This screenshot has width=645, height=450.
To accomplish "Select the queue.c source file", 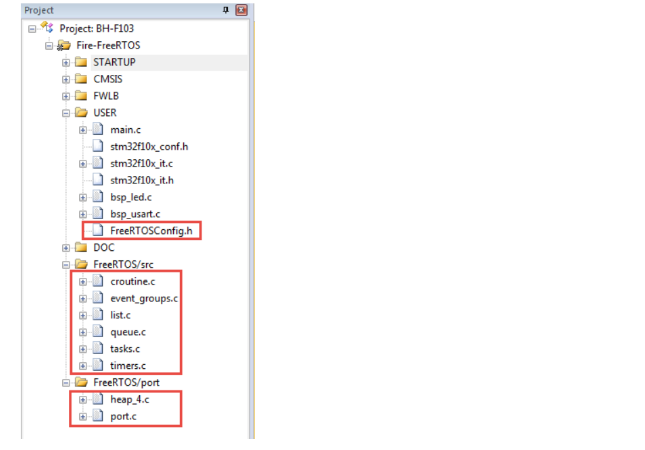I will tap(128, 332).
